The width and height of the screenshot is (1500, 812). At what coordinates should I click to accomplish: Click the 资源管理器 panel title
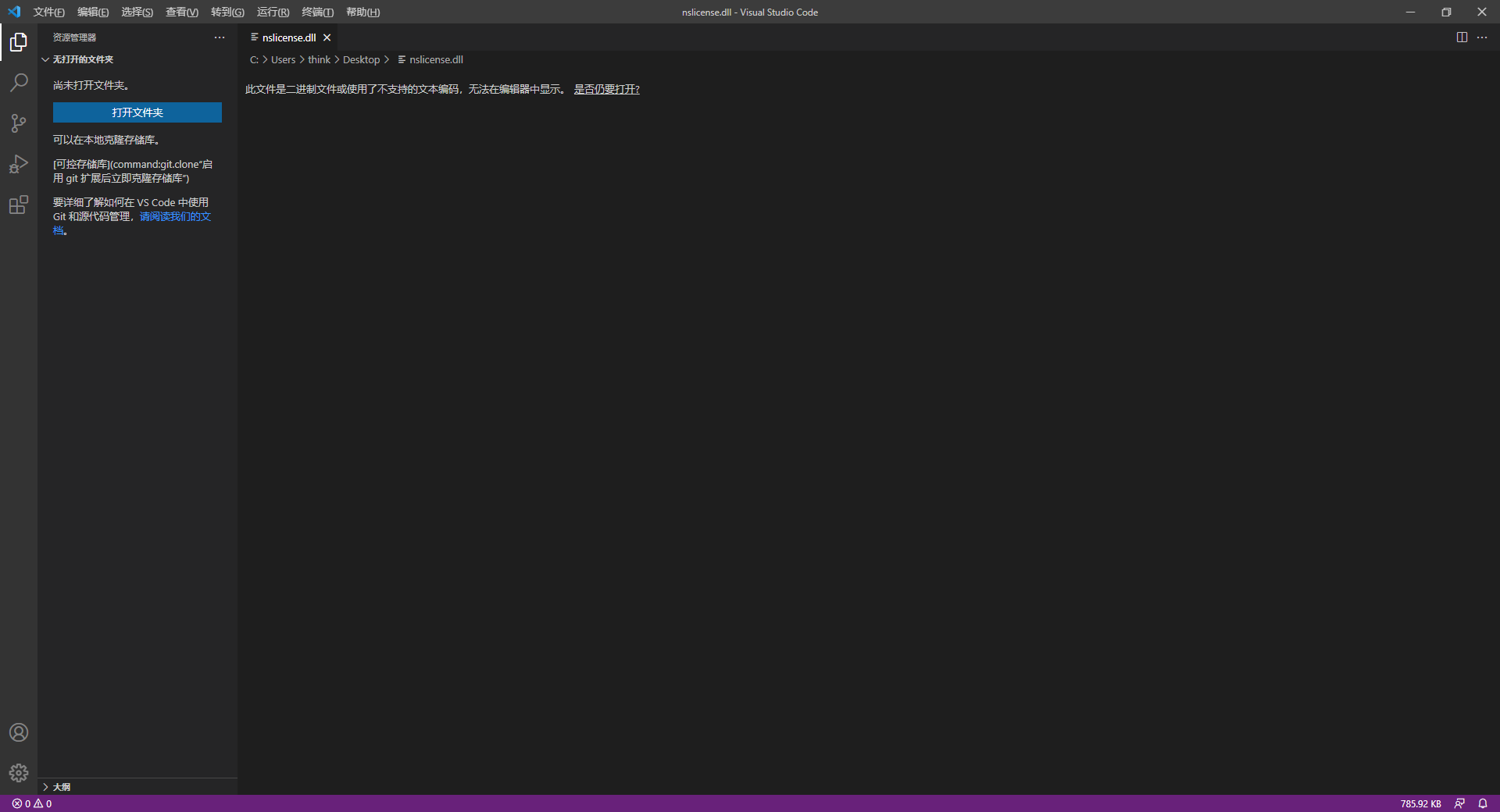coord(75,37)
